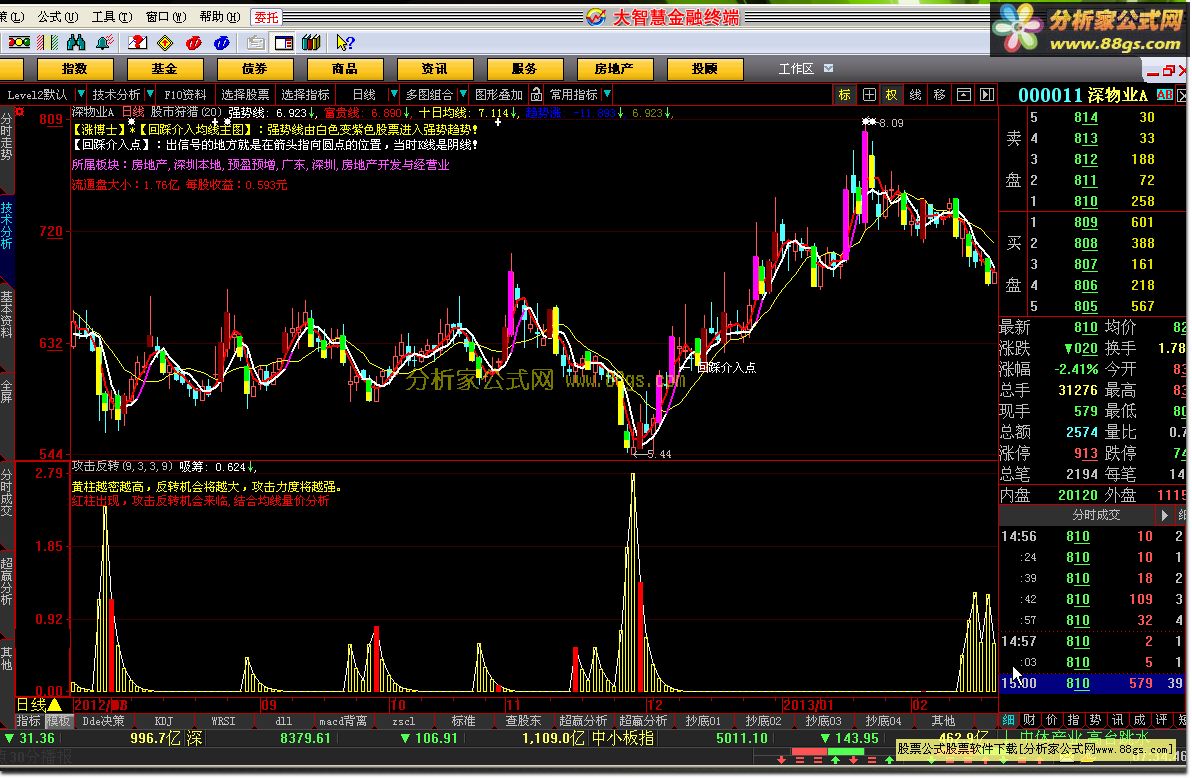Screen dimensions: 1192x778
Task: Click the 委托 order button
Action: [266, 17]
